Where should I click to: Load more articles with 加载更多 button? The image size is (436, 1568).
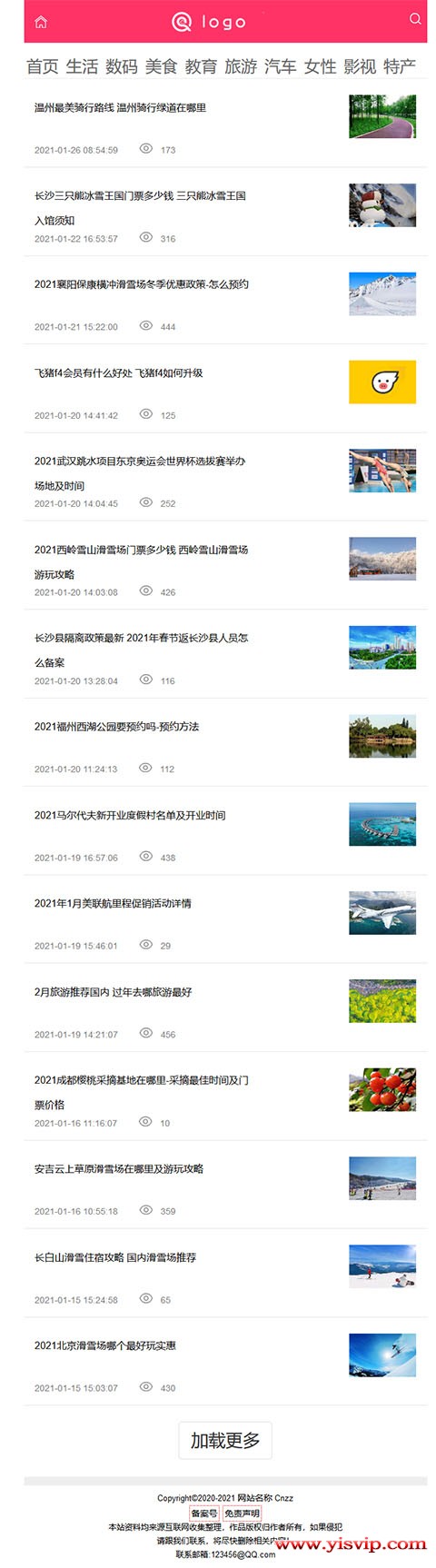(x=225, y=1440)
